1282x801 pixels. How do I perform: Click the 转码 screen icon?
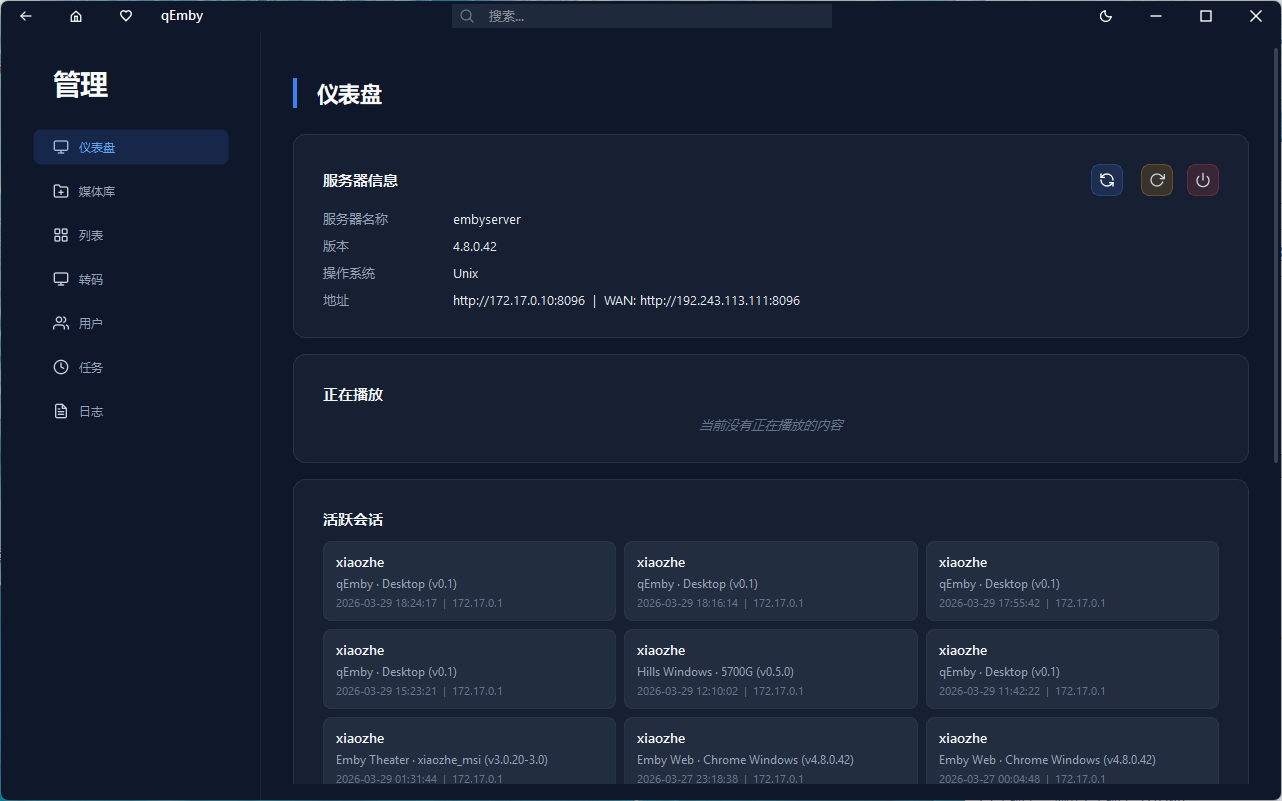[61, 279]
